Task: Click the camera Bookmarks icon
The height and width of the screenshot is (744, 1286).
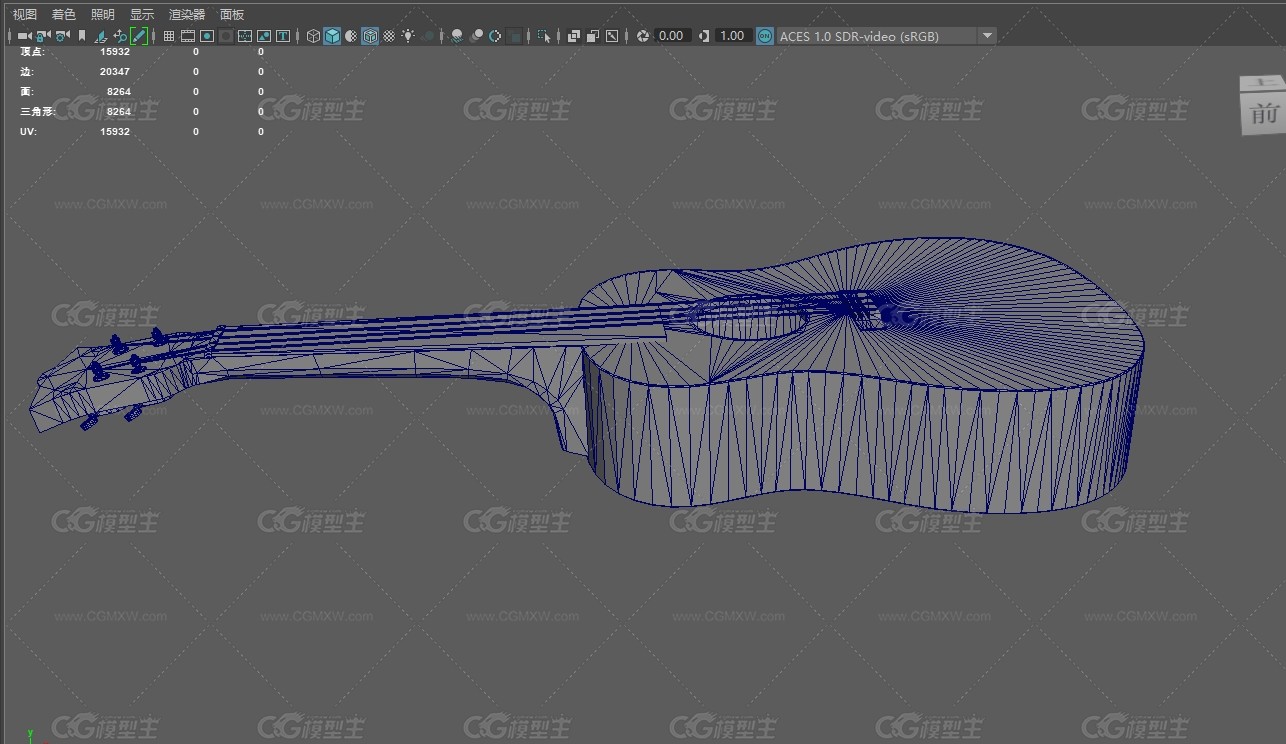Action: (82, 35)
